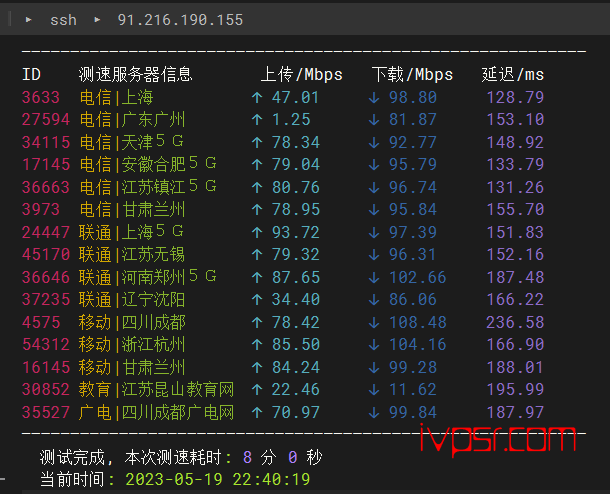The width and height of the screenshot is (610, 494).
Task: Click the 91.216.190.155 breadcrumb host
Action: (180, 20)
